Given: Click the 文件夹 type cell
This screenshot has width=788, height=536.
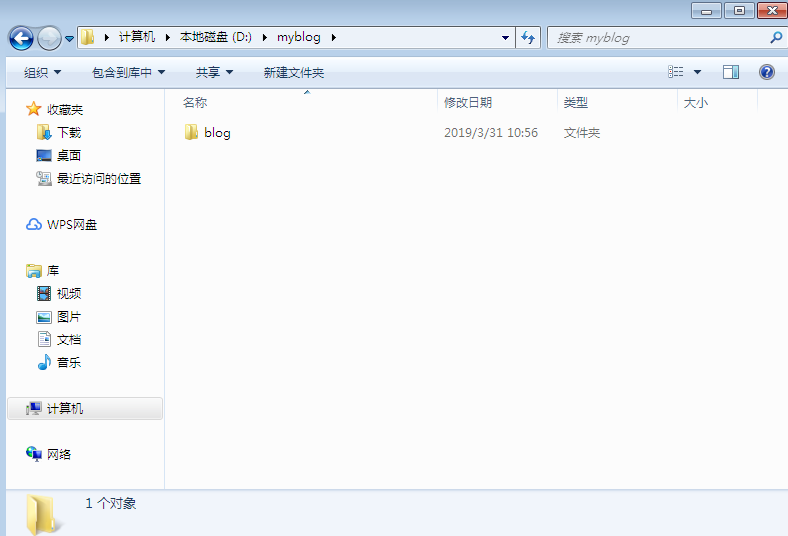Looking at the screenshot, I should (581, 133).
